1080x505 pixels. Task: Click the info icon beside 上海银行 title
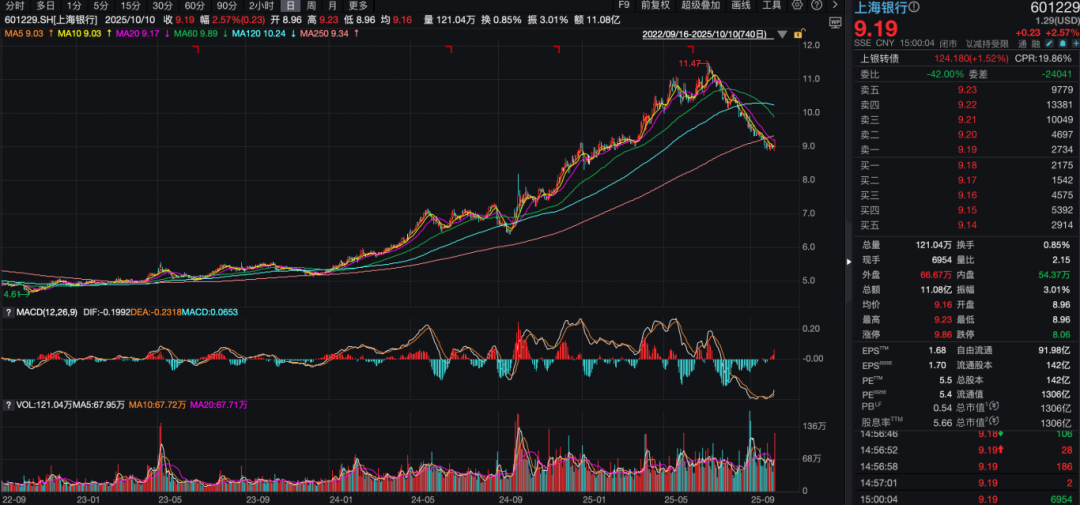point(914,7)
